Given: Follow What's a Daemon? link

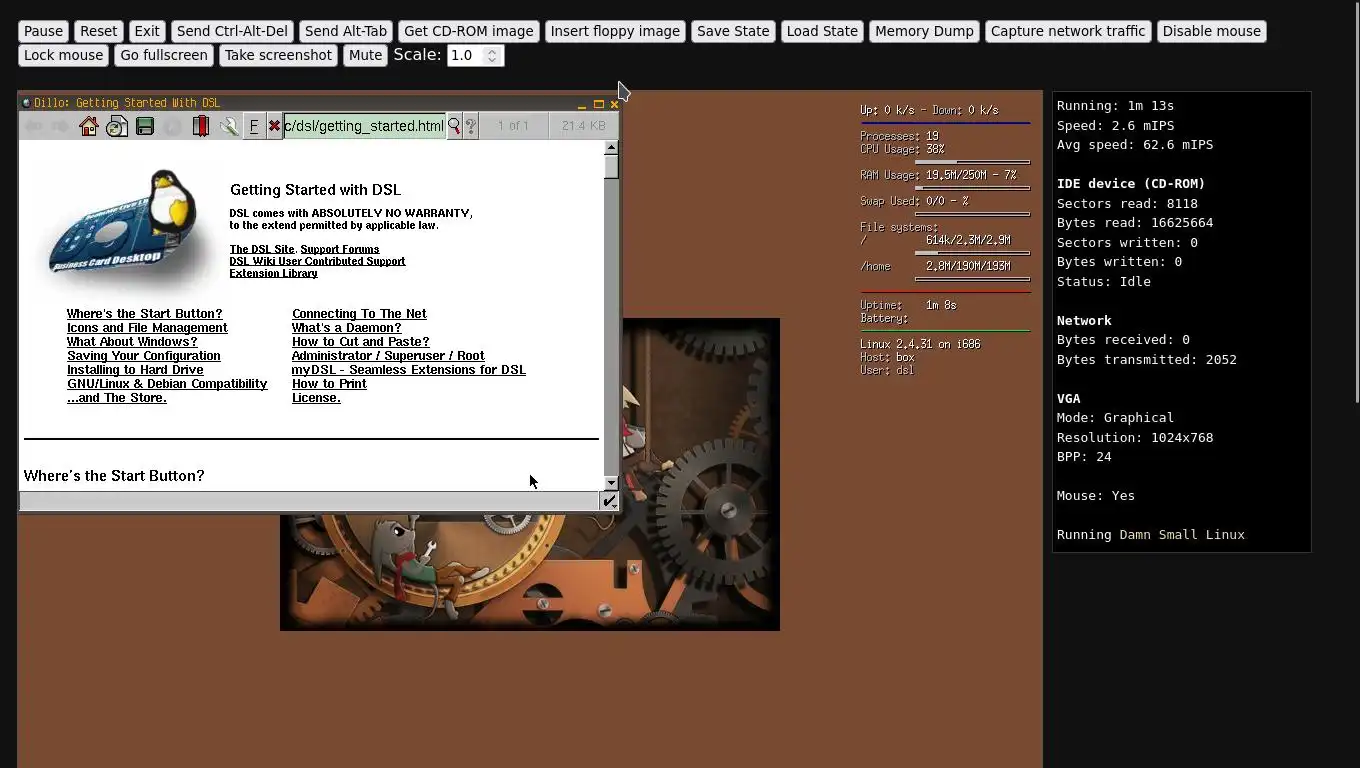Looking at the screenshot, I should click(x=346, y=328).
